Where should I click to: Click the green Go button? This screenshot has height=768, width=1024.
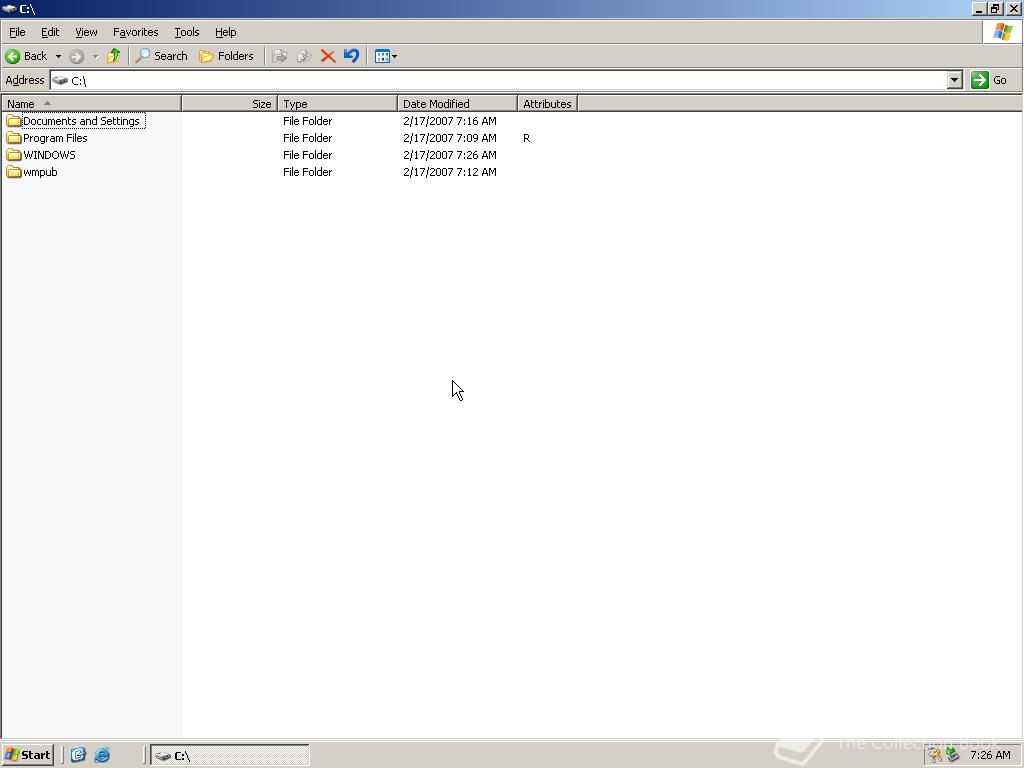click(989, 80)
